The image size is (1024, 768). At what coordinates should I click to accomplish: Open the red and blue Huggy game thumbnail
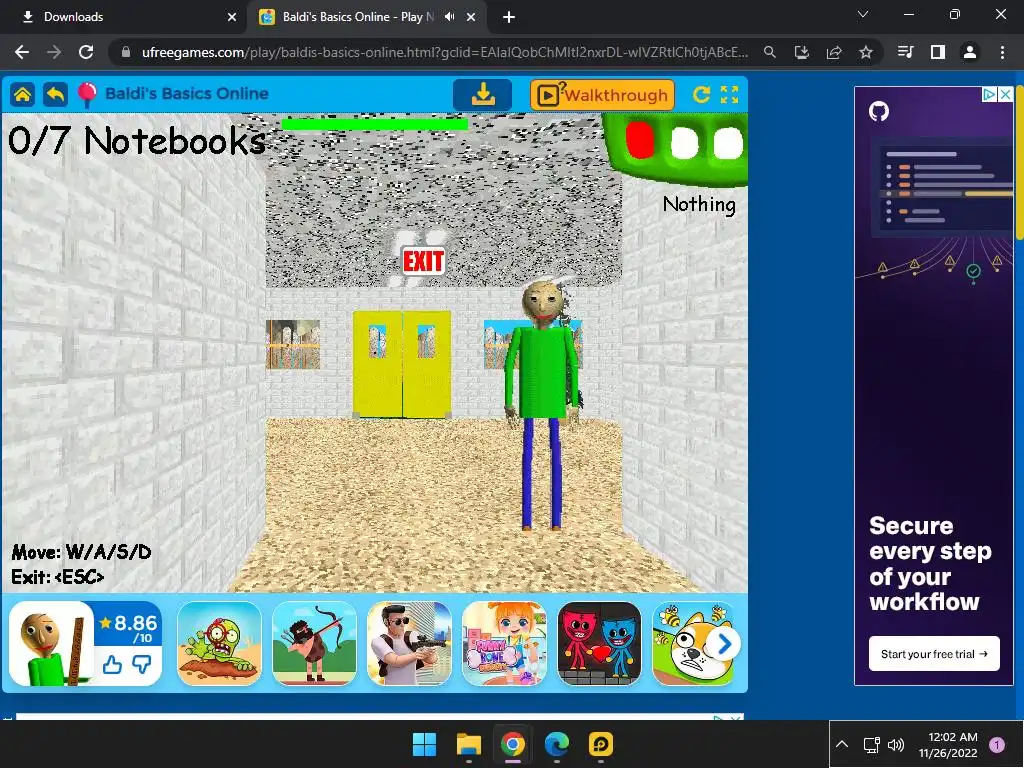click(600, 644)
